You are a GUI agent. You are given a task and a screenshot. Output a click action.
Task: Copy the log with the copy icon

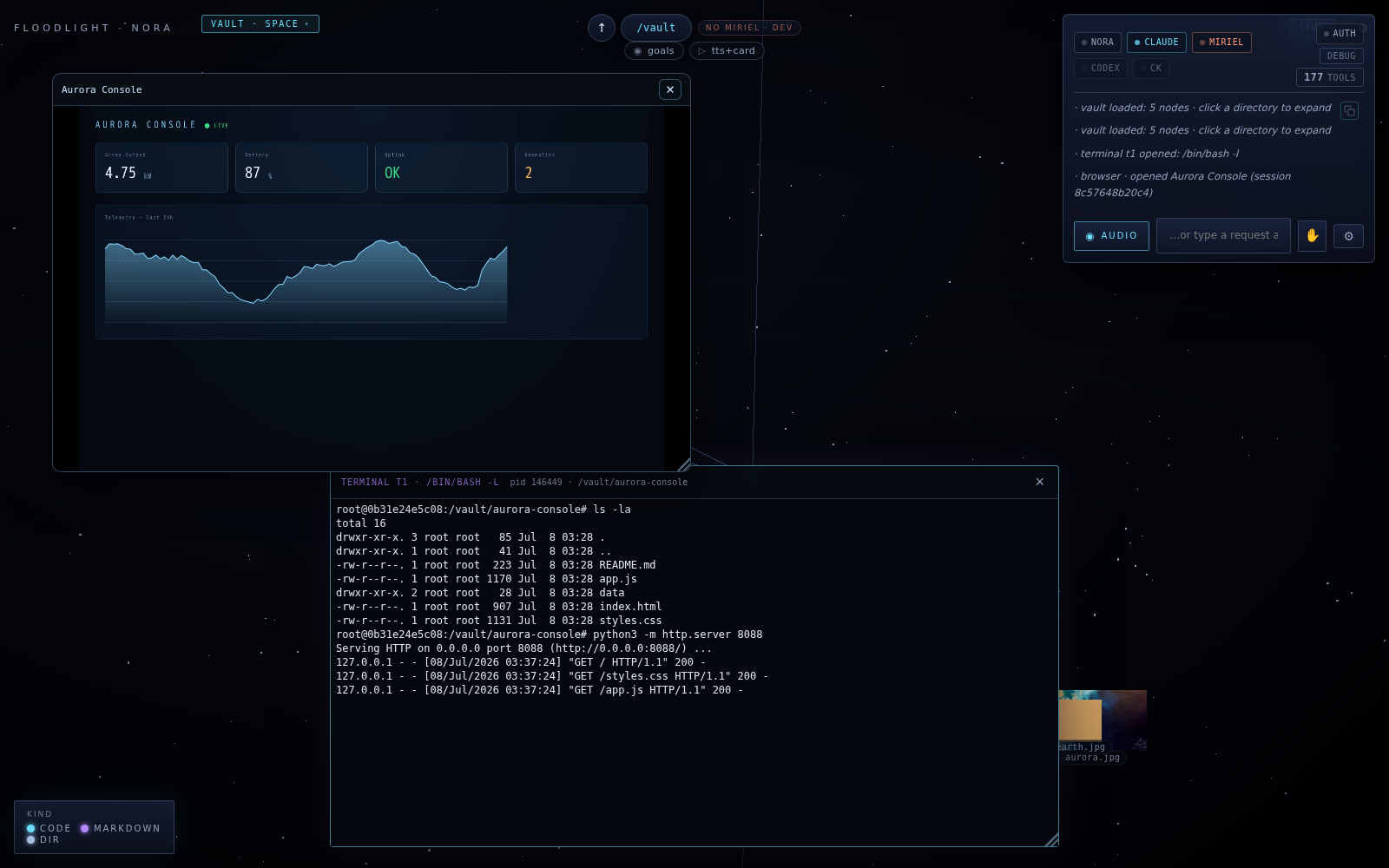pos(1349,110)
